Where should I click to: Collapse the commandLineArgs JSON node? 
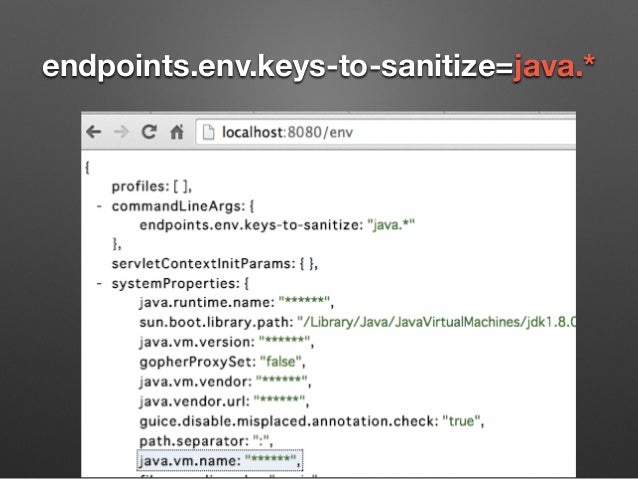click(x=99, y=206)
